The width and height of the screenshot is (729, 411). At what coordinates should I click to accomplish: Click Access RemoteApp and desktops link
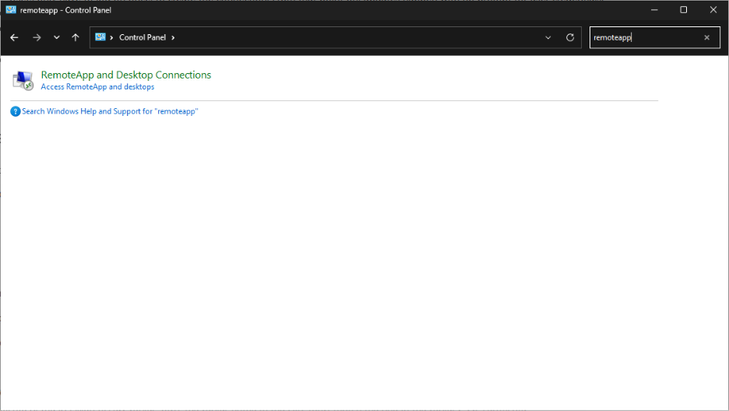coord(97,87)
